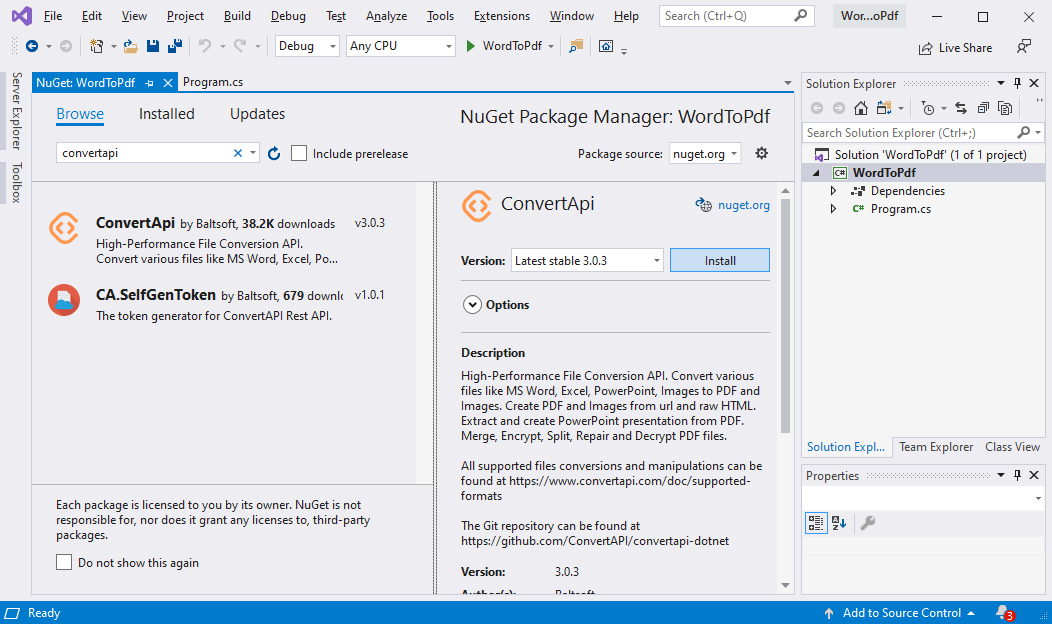Click the Collapse All icon in Solution Explorer
Screen dimensions: 1052x624
point(983,108)
